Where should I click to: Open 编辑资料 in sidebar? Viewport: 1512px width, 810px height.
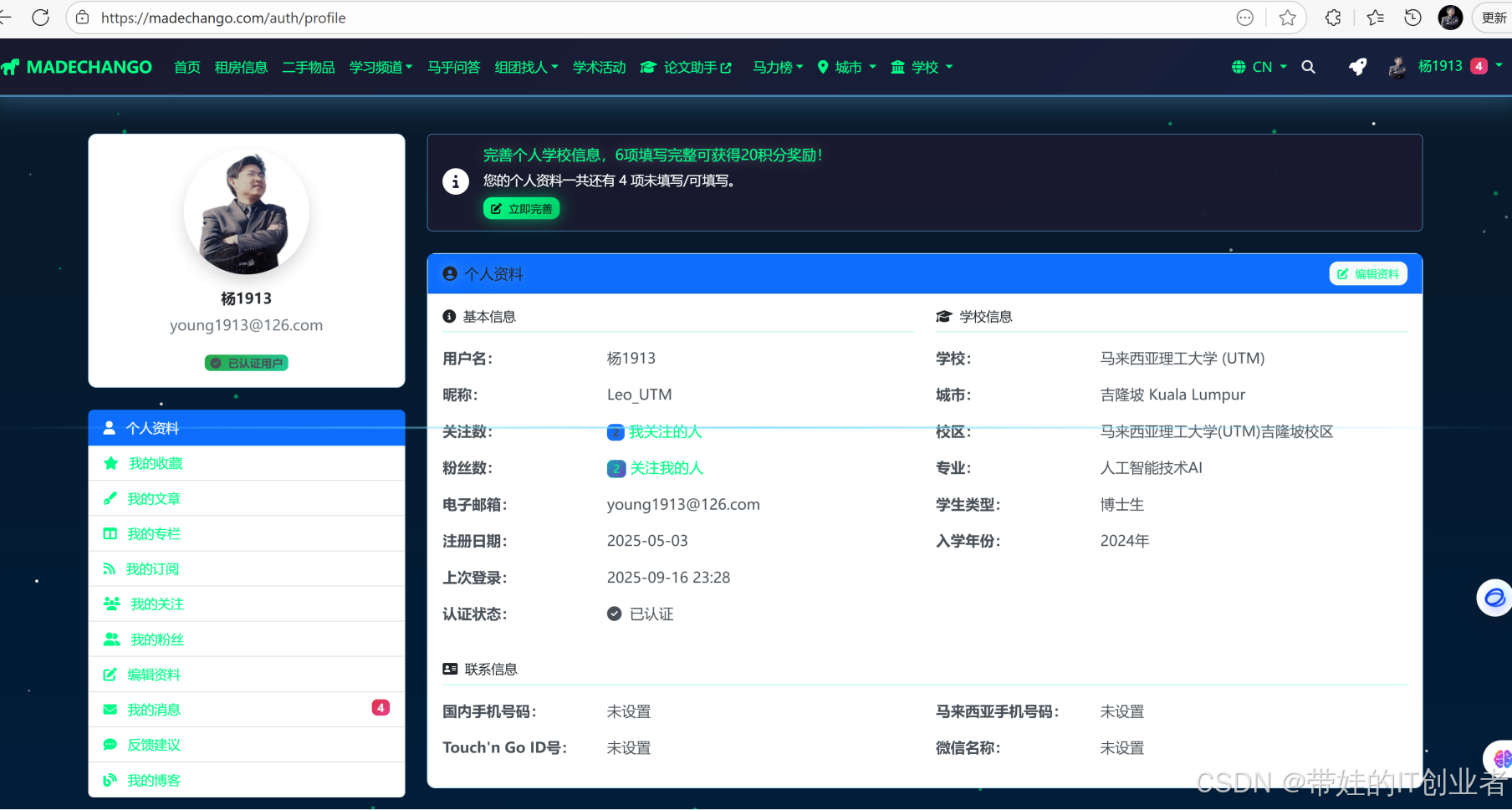tap(247, 674)
